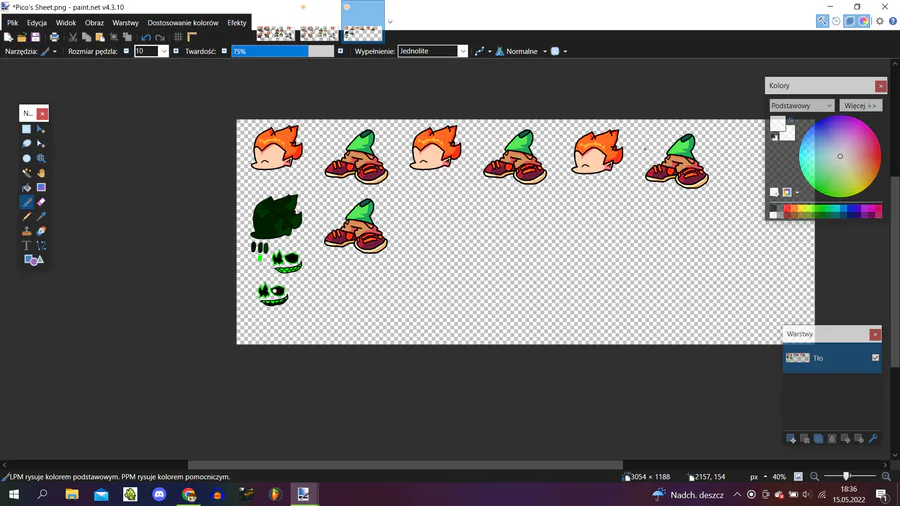Select the Pan hand tool

click(x=41, y=173)
